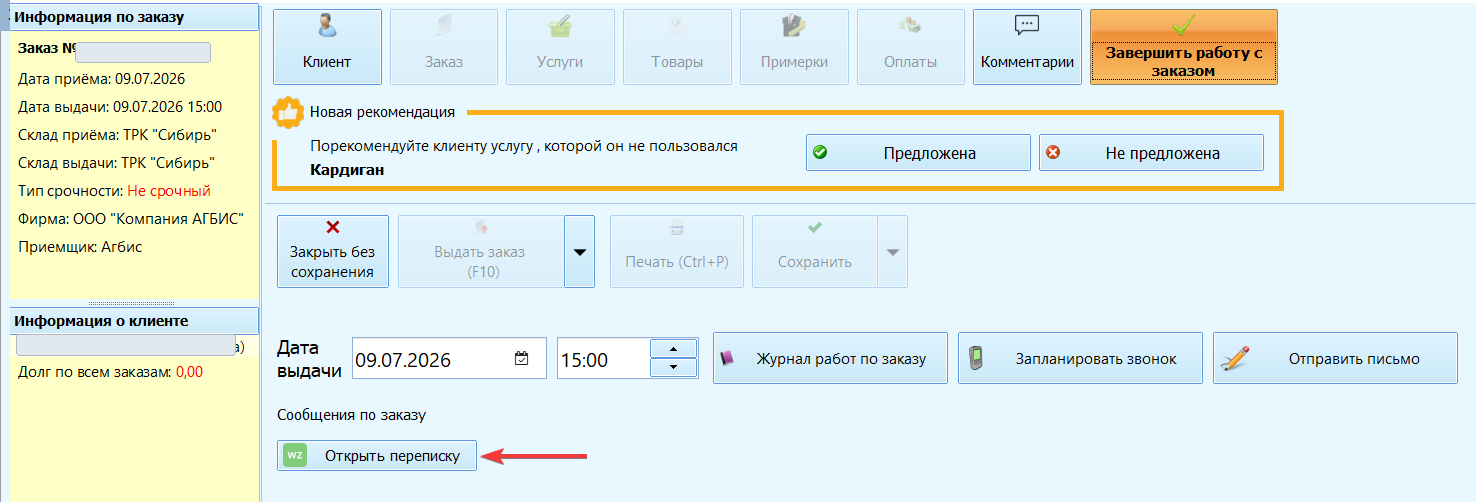
Task: Open calendar picker in Дата выдачи field
Action: 522,359
